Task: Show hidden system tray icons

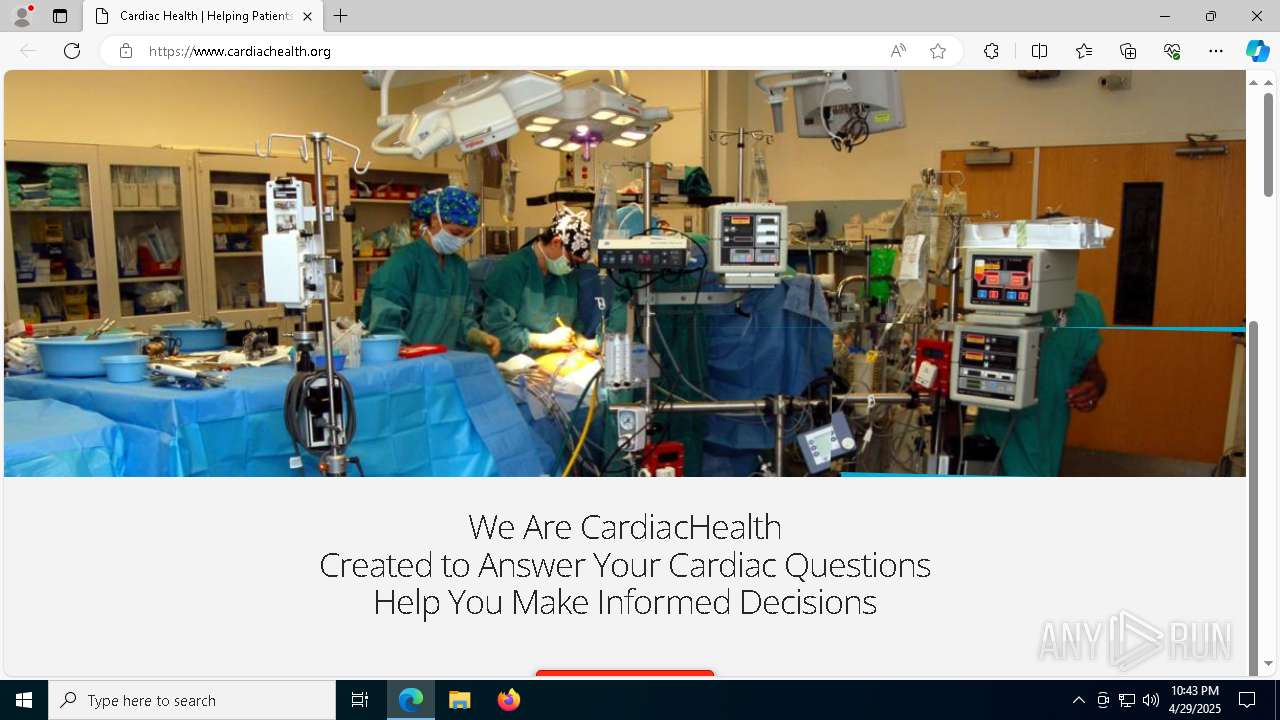Action: [x=1078, y=700]
